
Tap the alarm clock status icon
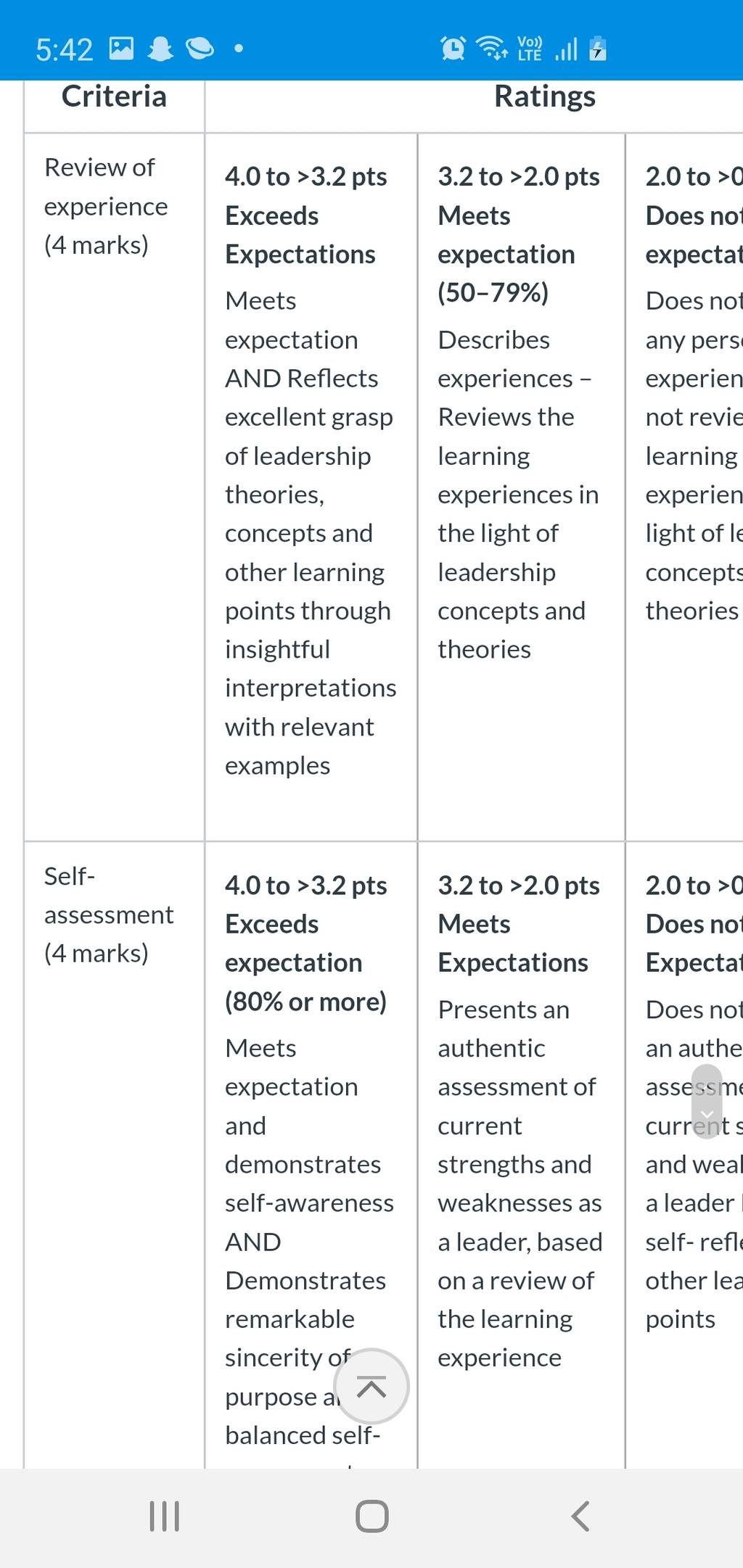pyautogui.click(x=453, y=49)
